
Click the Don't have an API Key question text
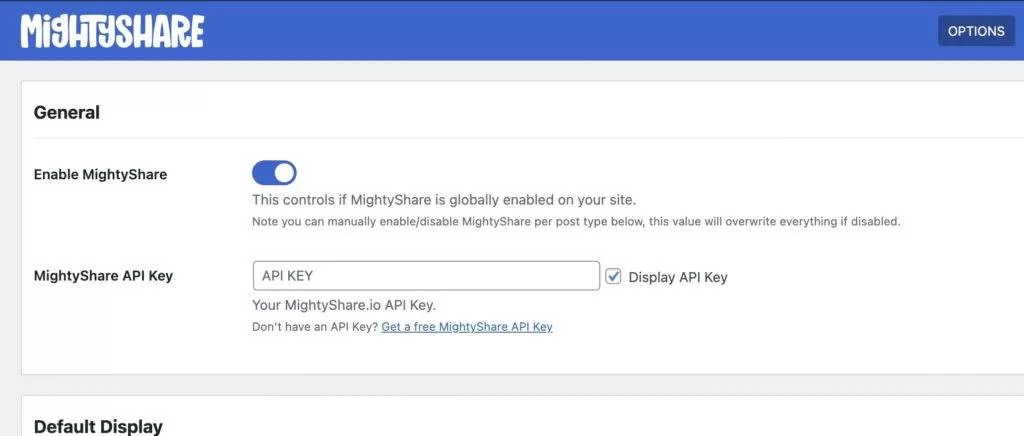[315, 327]
